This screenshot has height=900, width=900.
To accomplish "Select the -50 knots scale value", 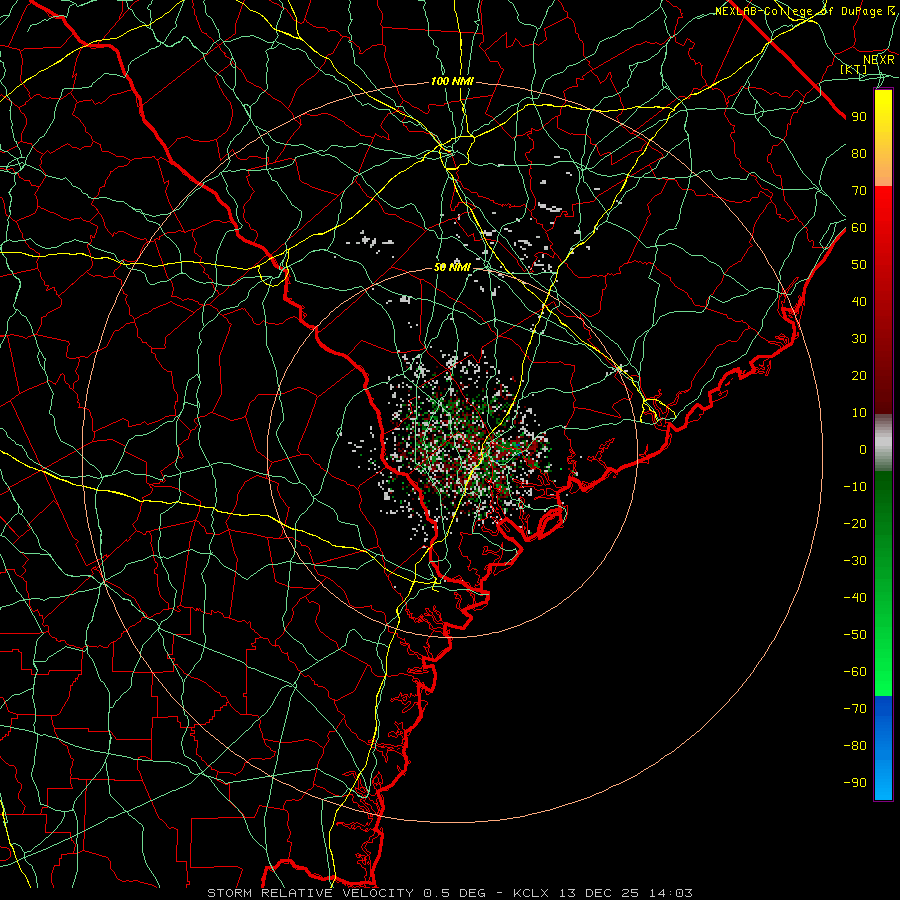I will tap(855, 635).
